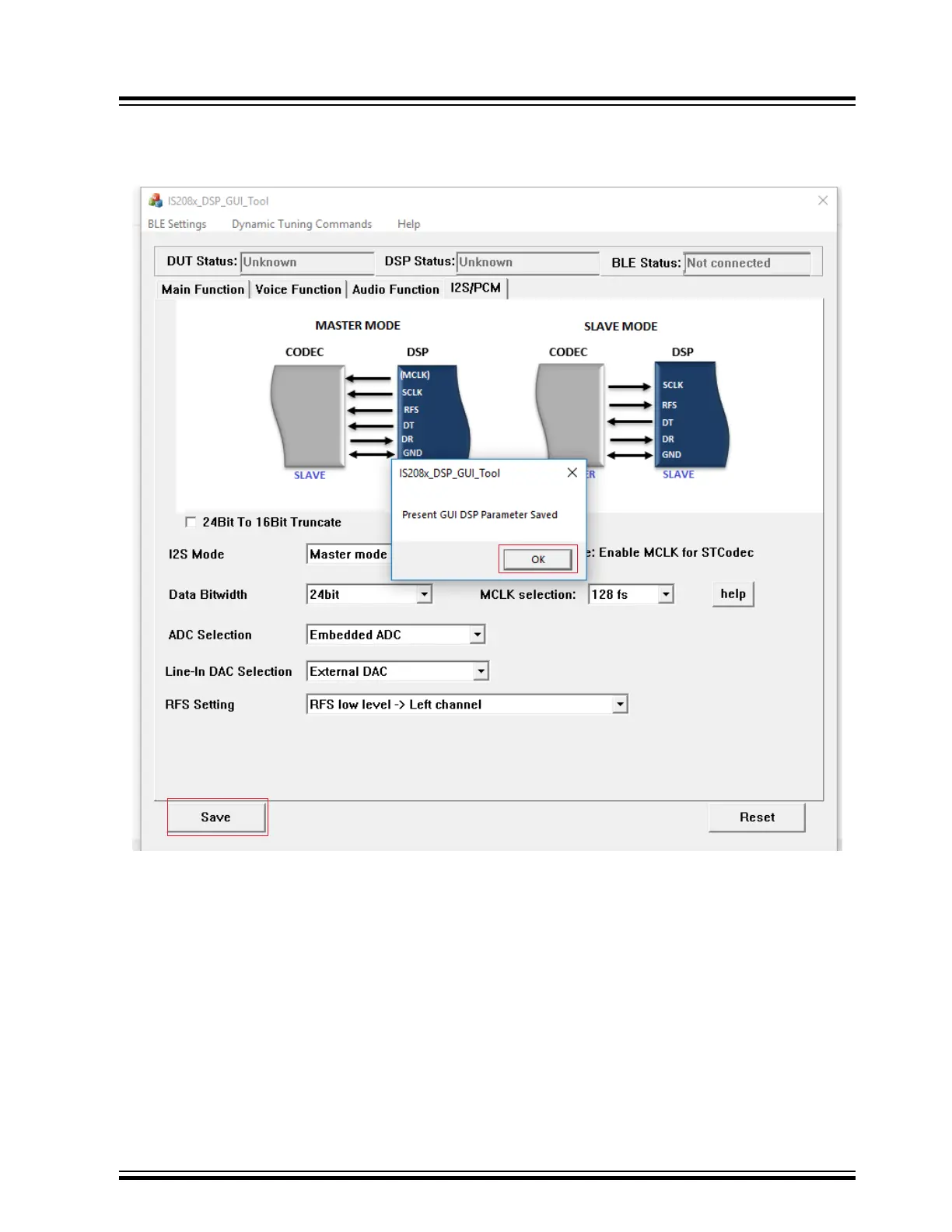Switch to the Main Function tab
This screenshot has height=1232, width=952.
[203, 289]
